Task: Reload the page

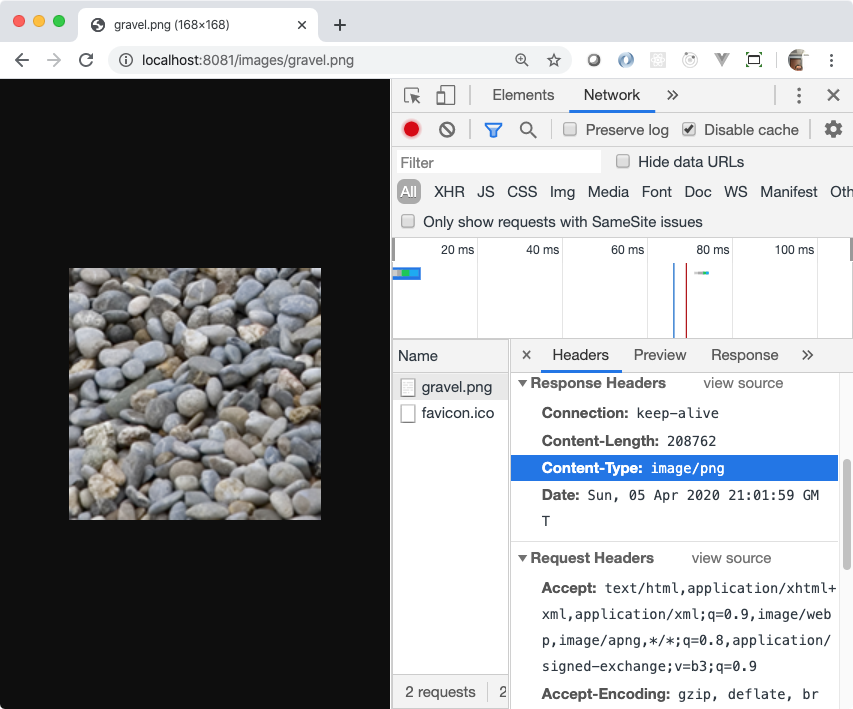Action: click(x=86, y=60)
